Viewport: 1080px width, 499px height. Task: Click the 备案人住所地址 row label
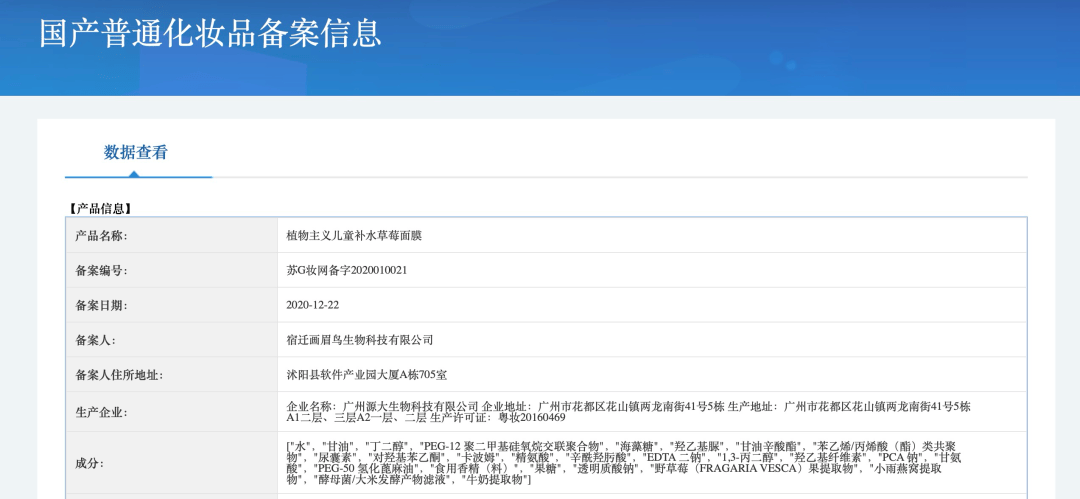point(119,376)
